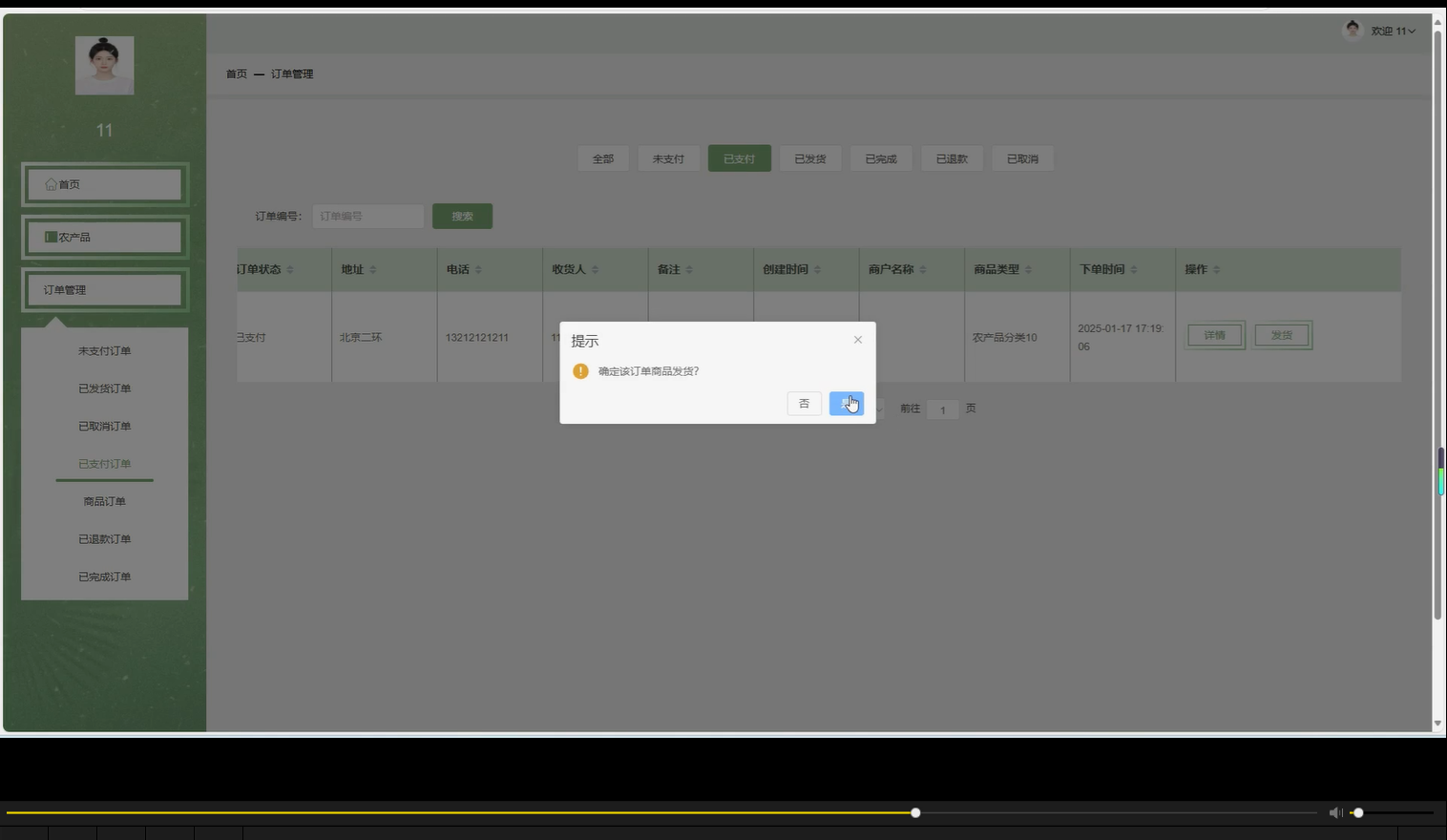Open 已取消订单 in the sidebar submenu
Image resolution: width=1447 pixels, height=840 pixels.
[x=105, y=427]
